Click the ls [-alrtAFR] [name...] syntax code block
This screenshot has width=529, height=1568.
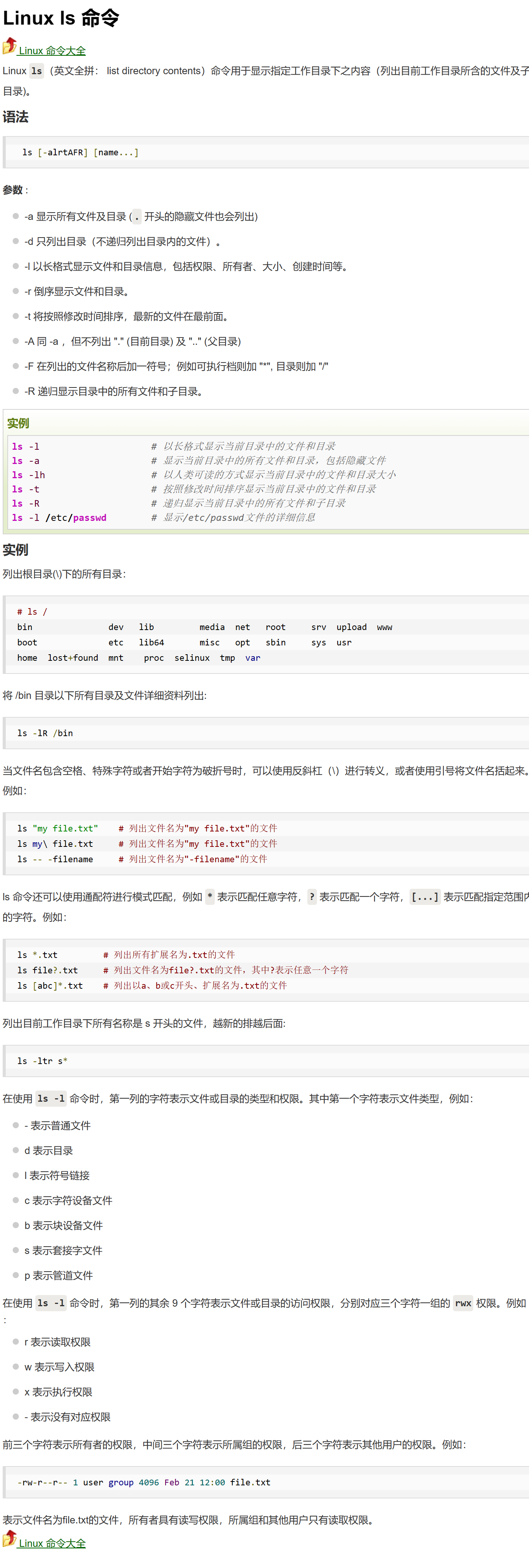80,152
